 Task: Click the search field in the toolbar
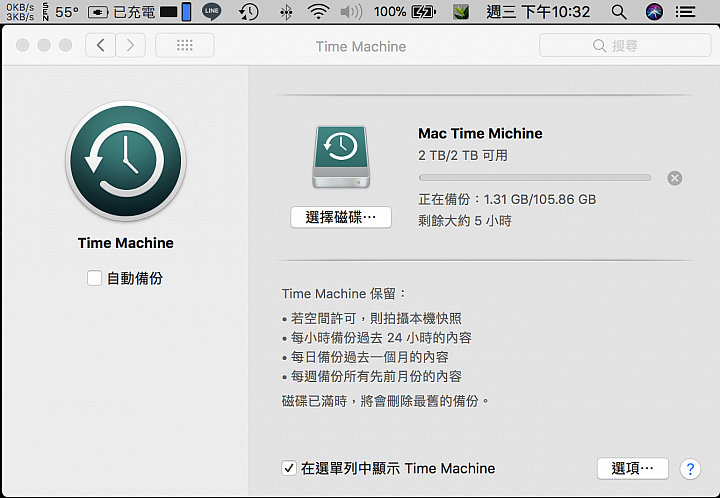pyautogui.click(x=625, y=45)
